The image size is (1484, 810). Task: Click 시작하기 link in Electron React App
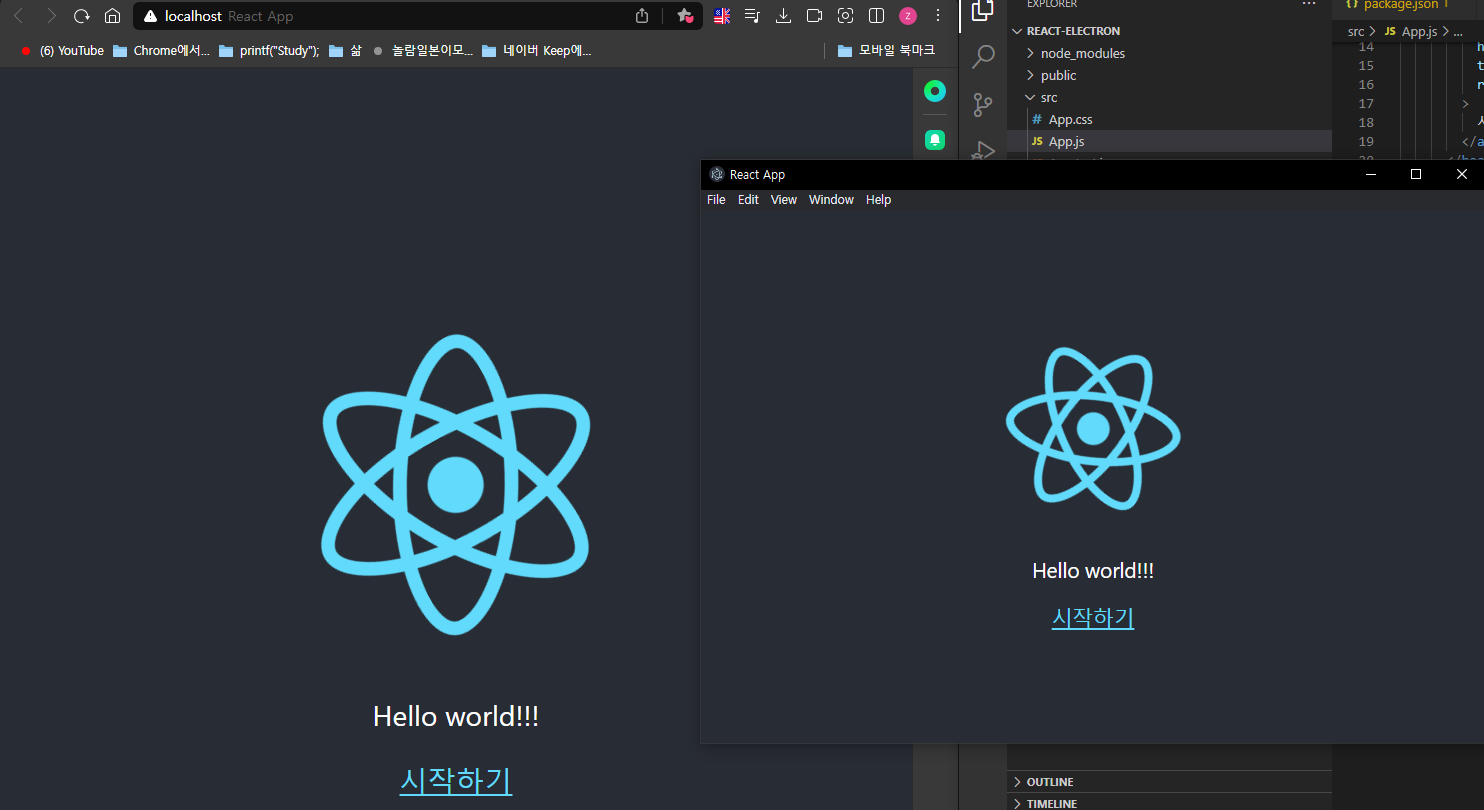[x=1093, y=617]
